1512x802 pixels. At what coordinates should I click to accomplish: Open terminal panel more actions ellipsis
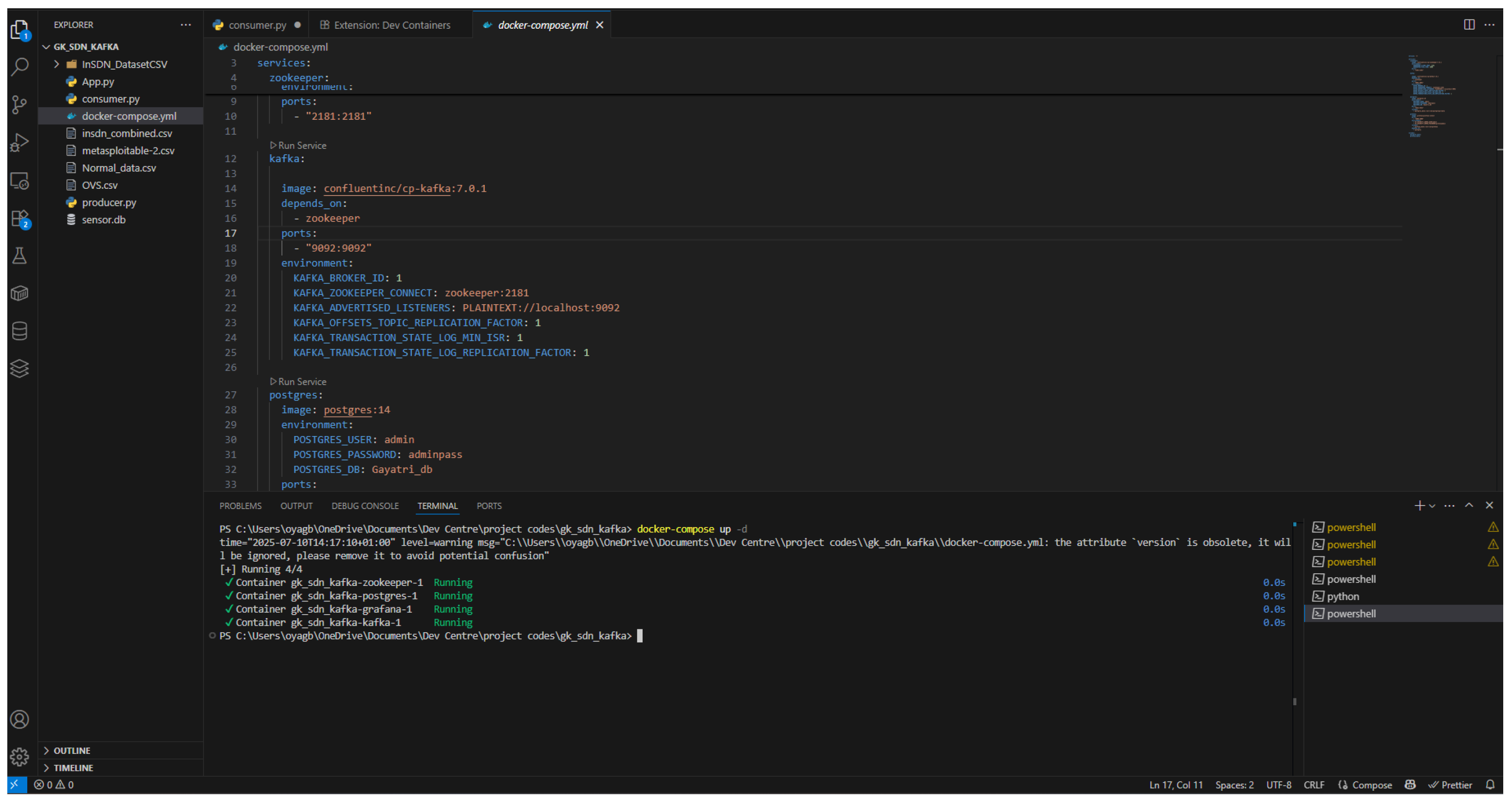(x=1449, y=506)
